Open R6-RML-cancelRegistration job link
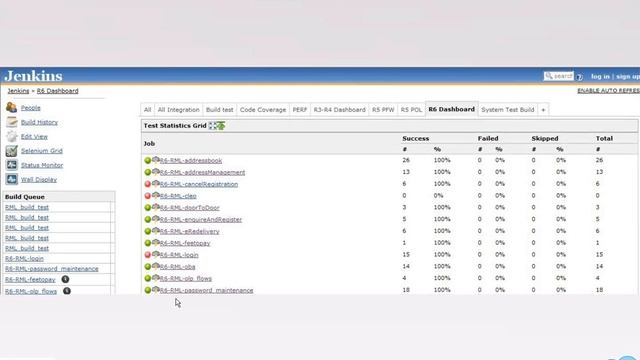 [199, 184]
